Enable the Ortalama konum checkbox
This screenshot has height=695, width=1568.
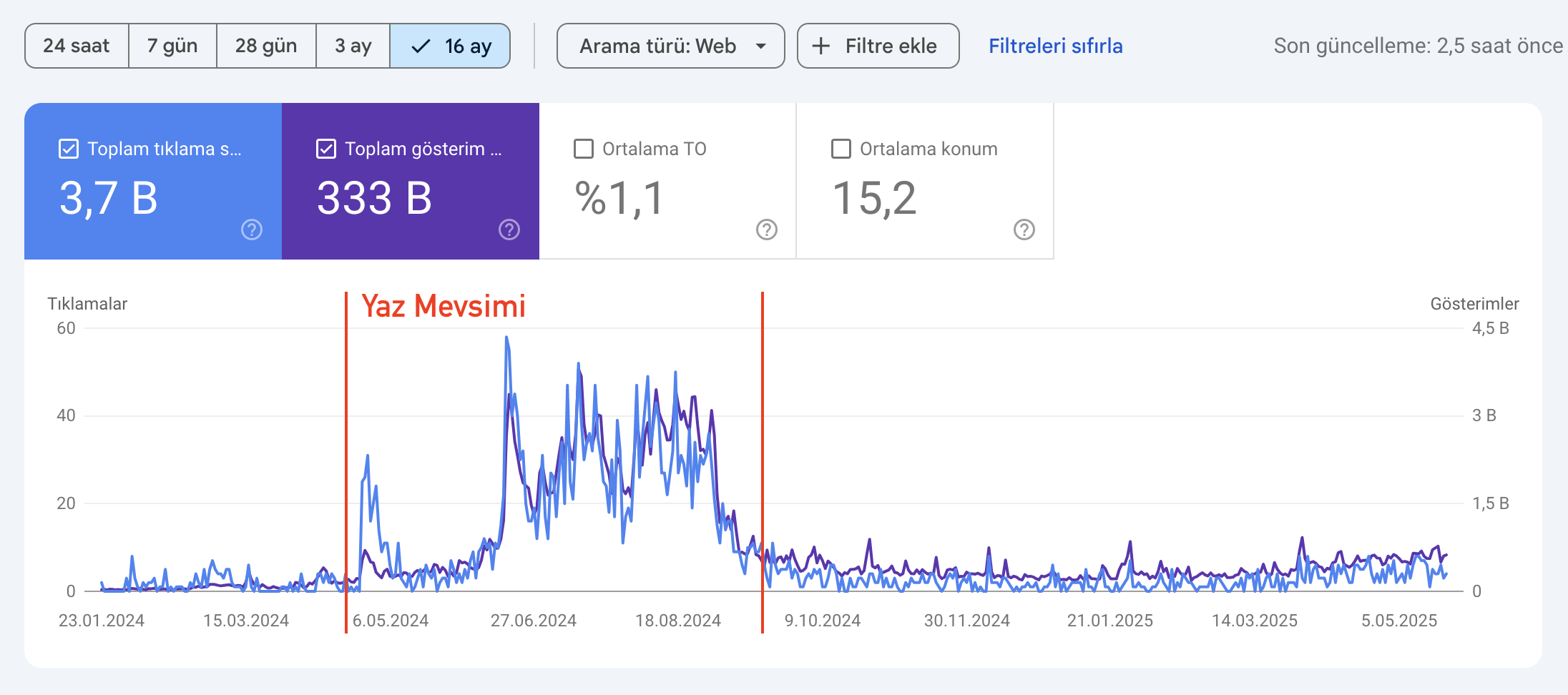(x=841, y=149)
